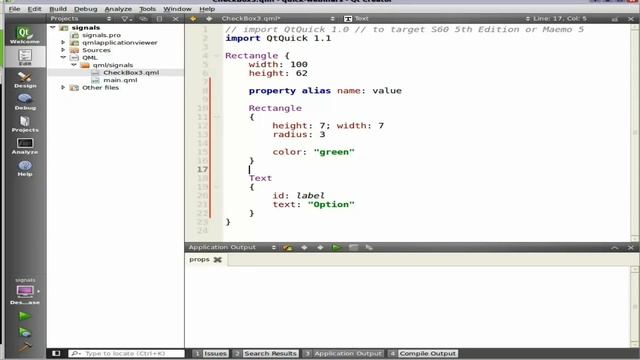Split the Projects side panel

pos(159,19)
